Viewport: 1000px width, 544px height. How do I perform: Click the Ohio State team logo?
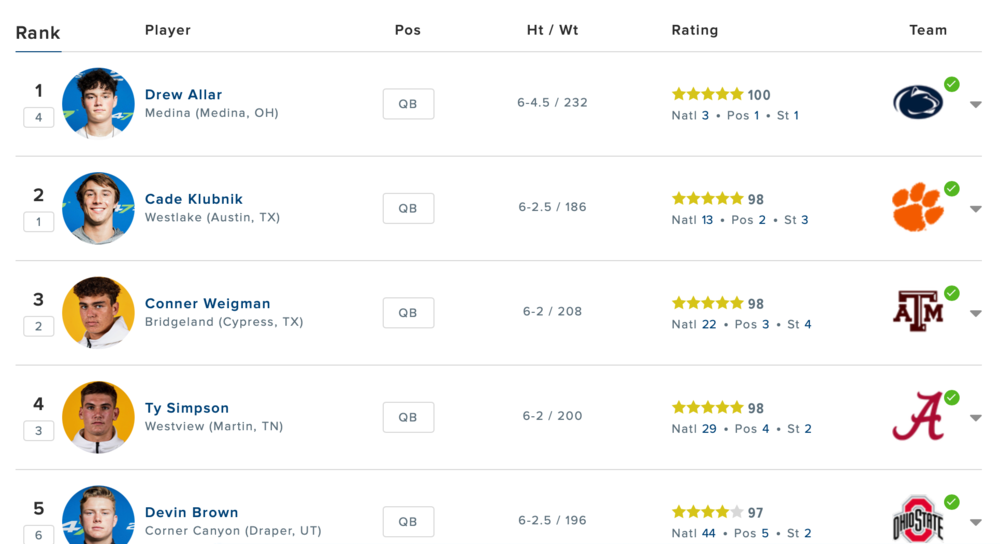(917, 520)
